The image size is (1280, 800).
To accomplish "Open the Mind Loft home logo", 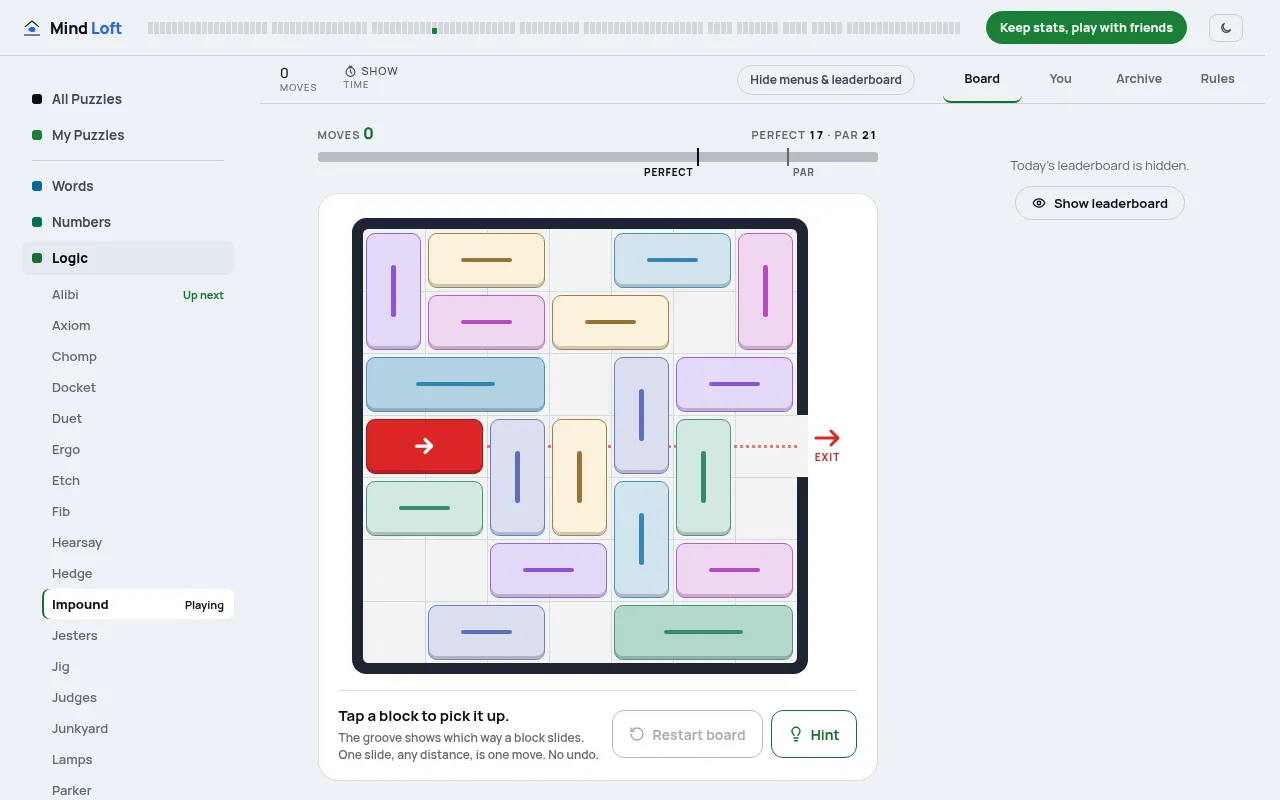I will [x=73, y=28].
